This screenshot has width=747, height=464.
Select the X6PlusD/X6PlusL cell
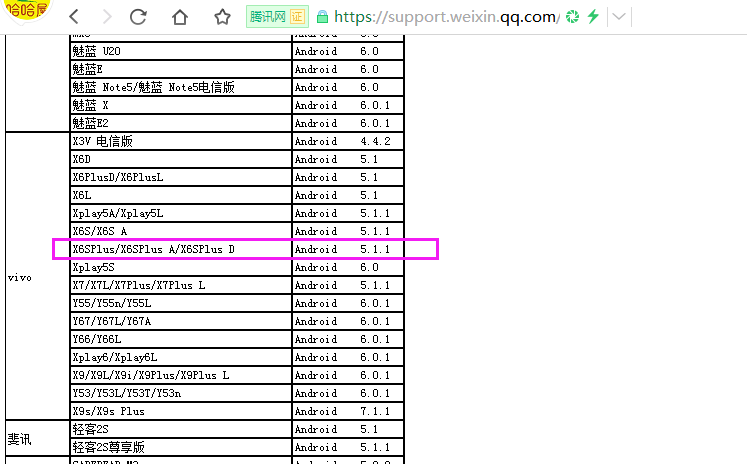click(181, 177)
